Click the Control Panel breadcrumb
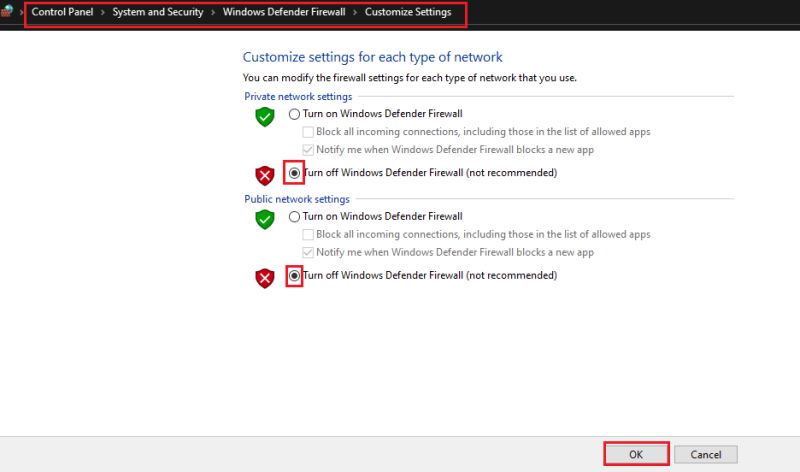 [x=62, y=12]
